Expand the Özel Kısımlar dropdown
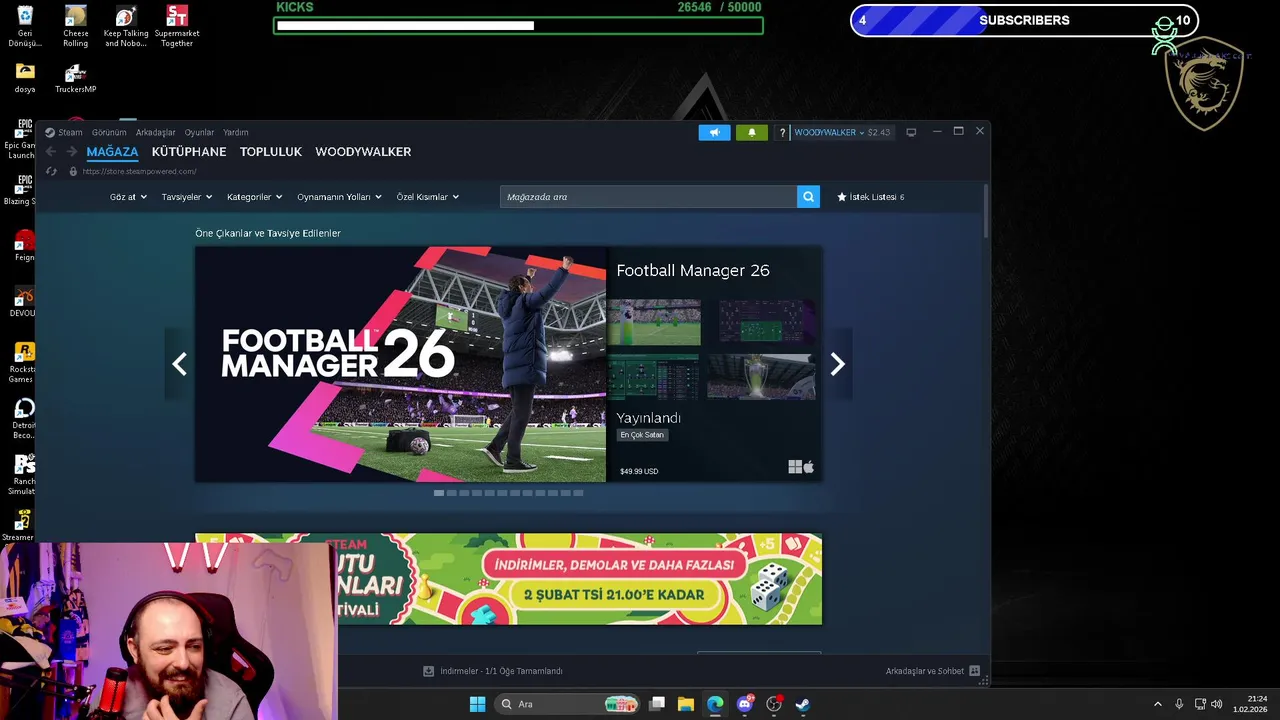Screen dimensions: 1280x720 tap(428, 197)
